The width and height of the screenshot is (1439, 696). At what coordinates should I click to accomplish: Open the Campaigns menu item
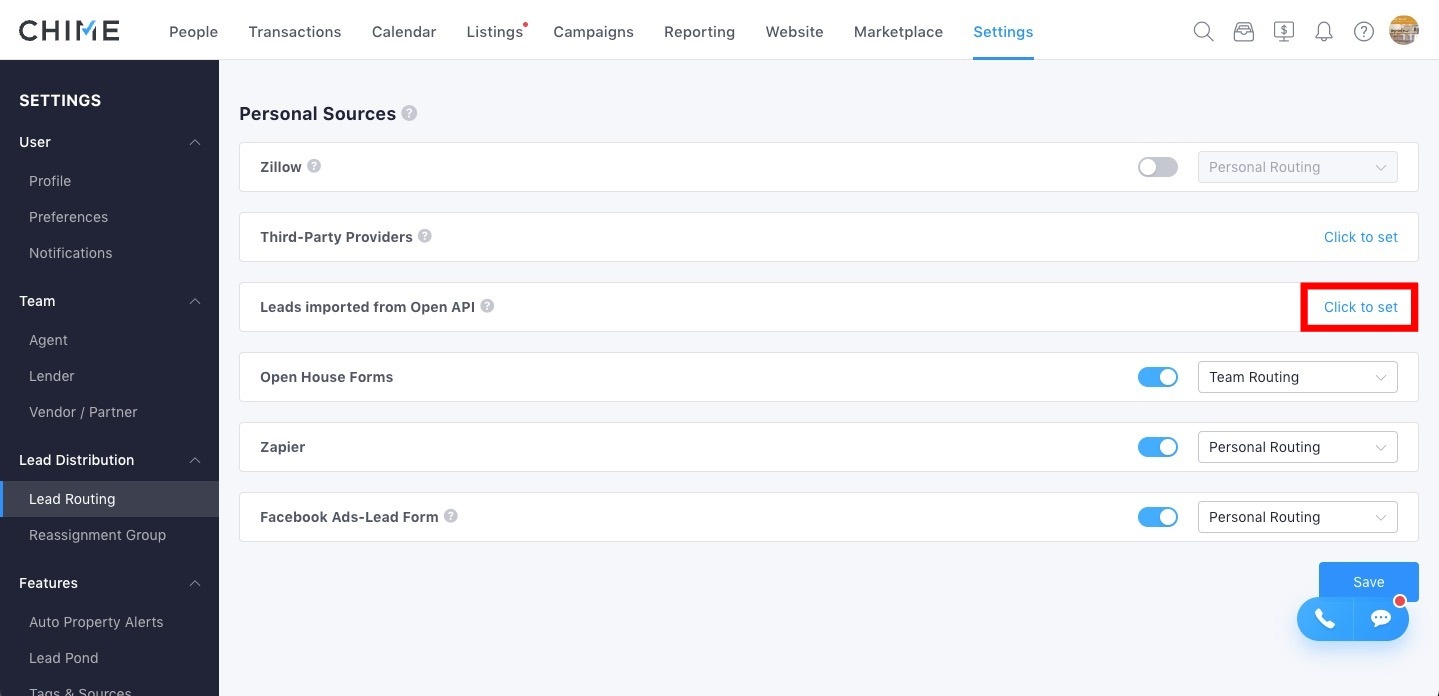(x=593, y=32)
